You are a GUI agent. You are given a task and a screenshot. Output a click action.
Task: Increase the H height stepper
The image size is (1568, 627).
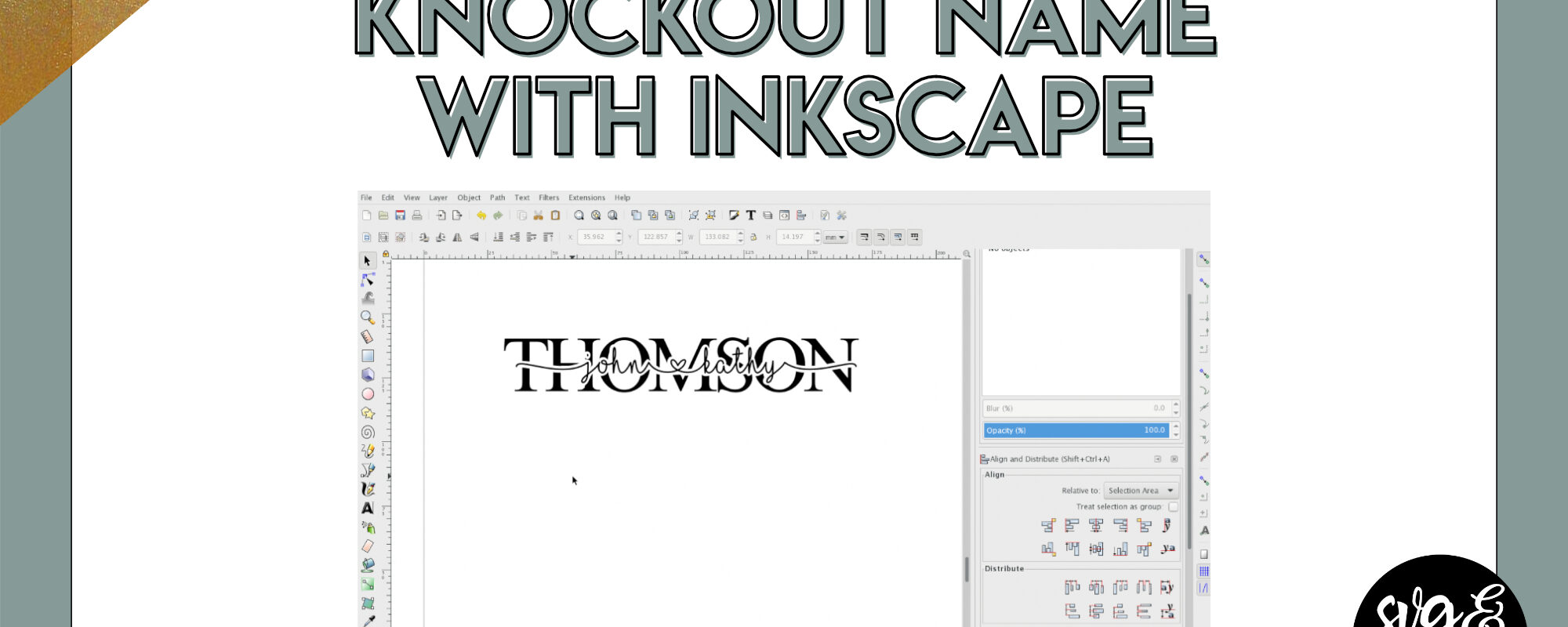pyautogui.click(x=818, y=234)
